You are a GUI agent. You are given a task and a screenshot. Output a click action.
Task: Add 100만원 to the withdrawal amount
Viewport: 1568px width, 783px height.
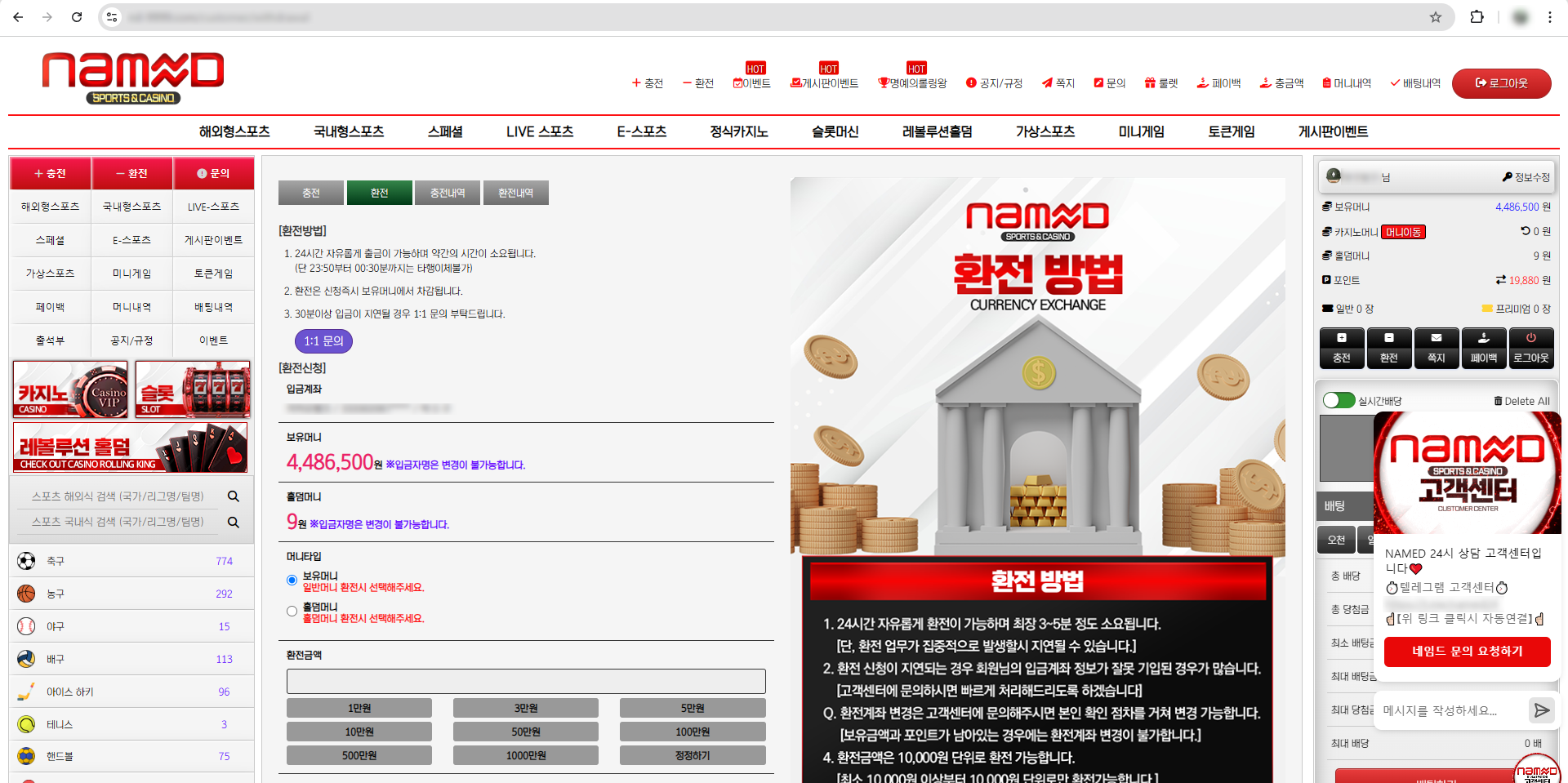pyautogui.click(x=693, y=732)
